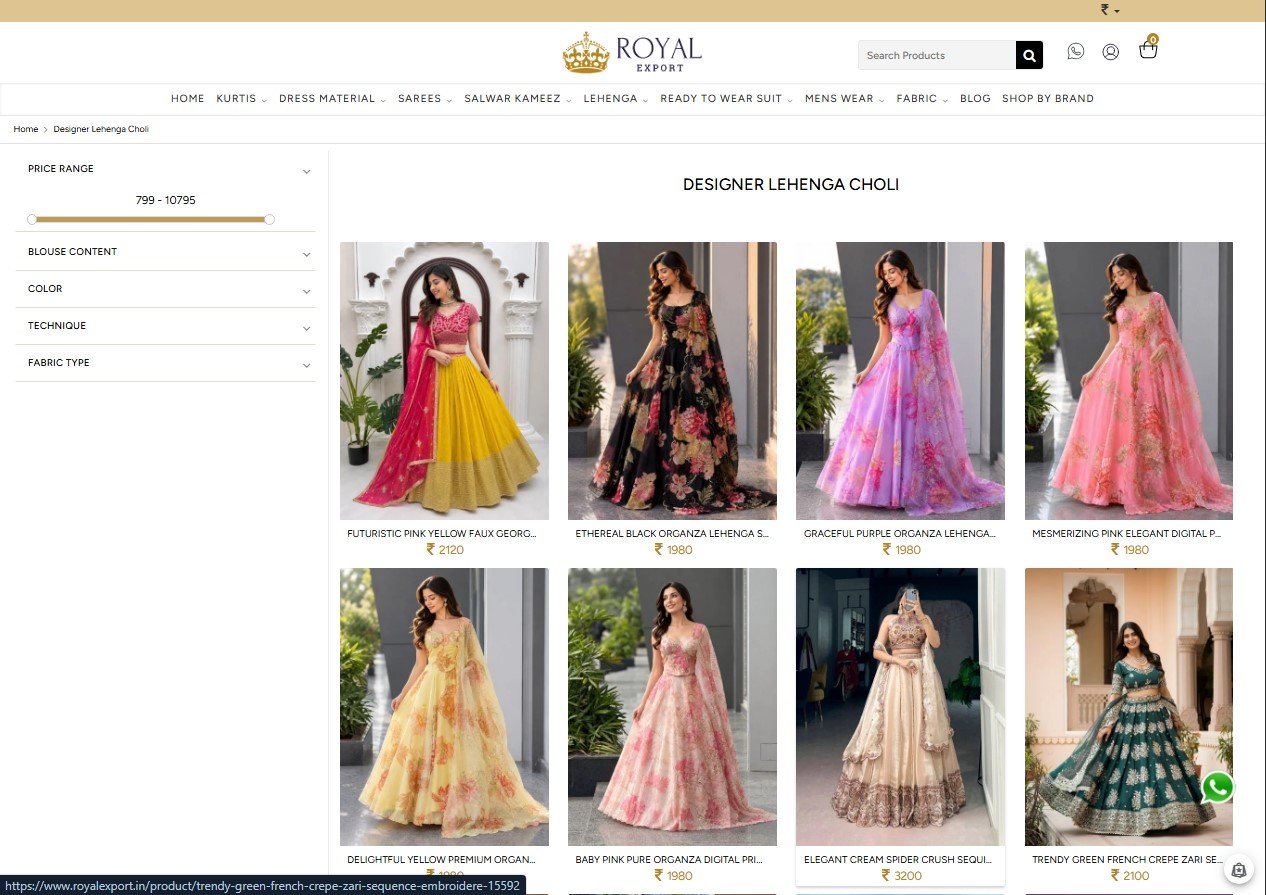The width and height of the screenshot is (1266, 895).
Task: Open SHOP BY BRAND page
Action: (1048, 99)
